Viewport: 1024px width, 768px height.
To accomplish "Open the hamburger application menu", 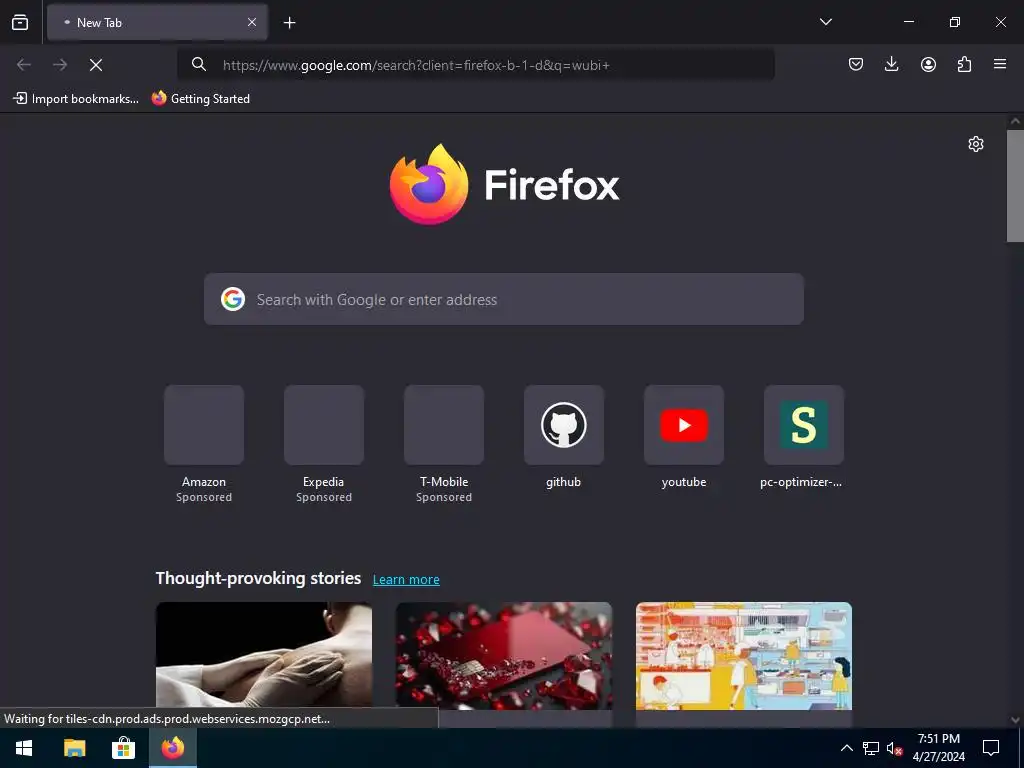I will pyautogui.click(x=1000, y=64).
